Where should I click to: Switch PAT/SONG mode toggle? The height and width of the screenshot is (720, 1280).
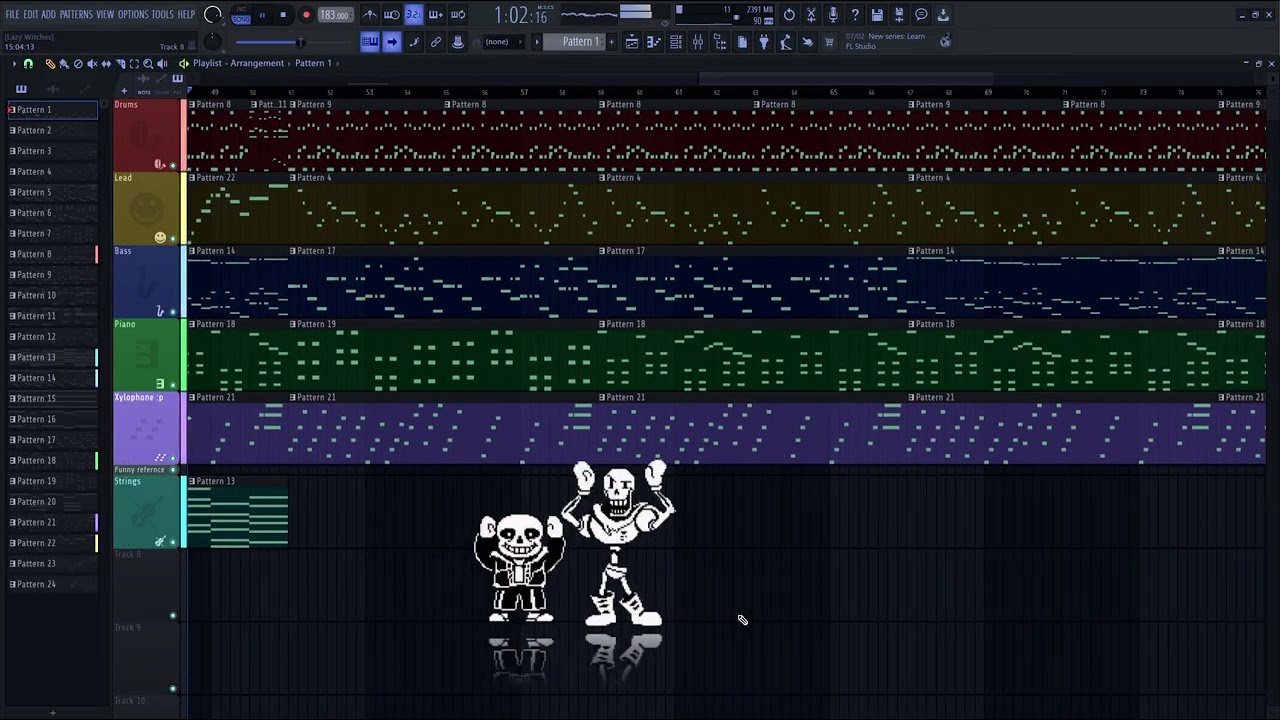(x=241, y=15)
